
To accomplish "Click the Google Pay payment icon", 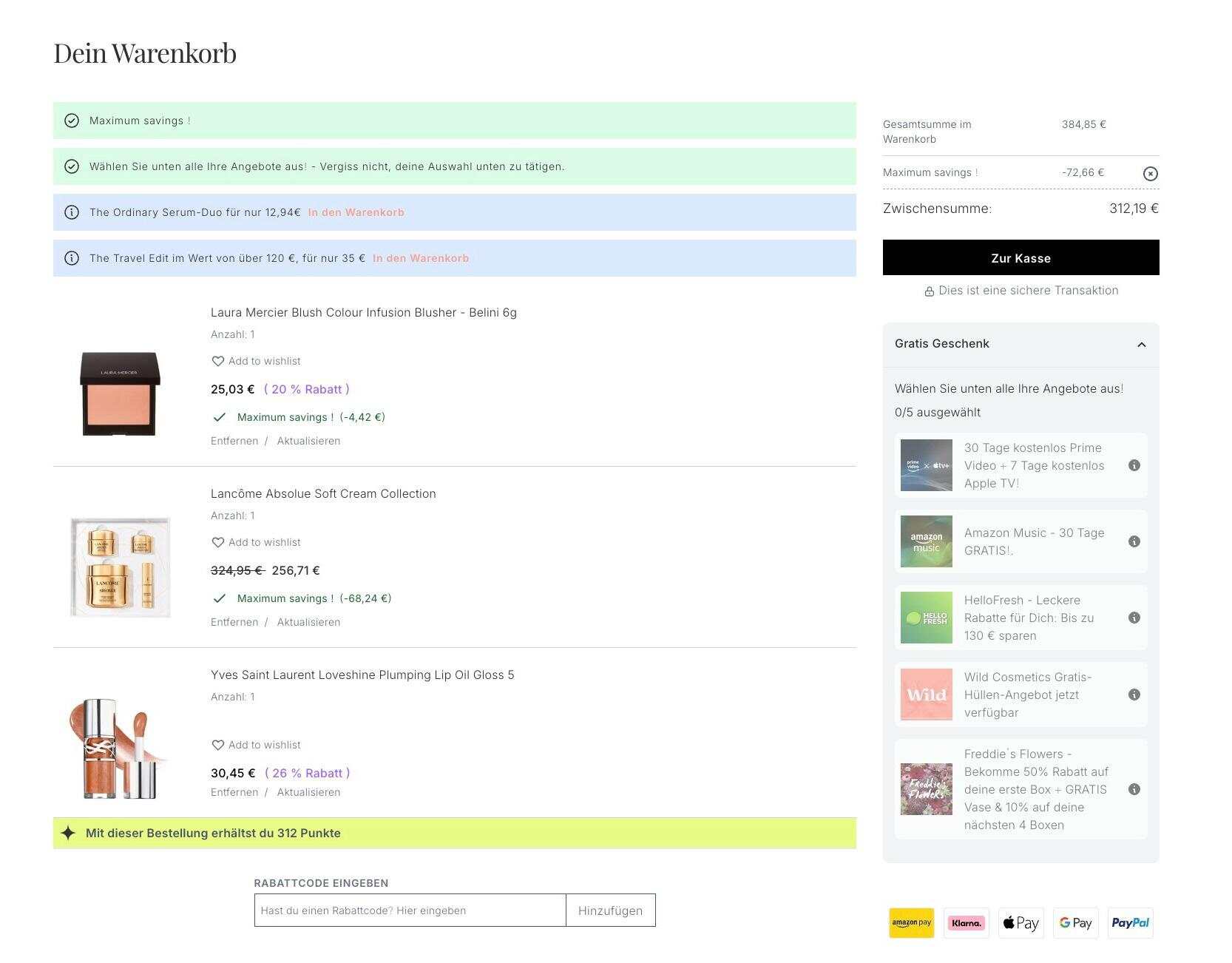I will (x=1075, y=923).
